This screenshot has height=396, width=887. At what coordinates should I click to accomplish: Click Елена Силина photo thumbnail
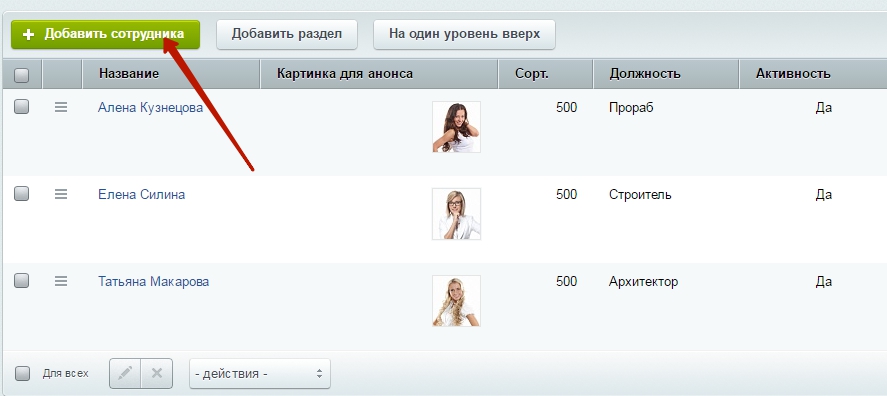click(x=457, y=214)
